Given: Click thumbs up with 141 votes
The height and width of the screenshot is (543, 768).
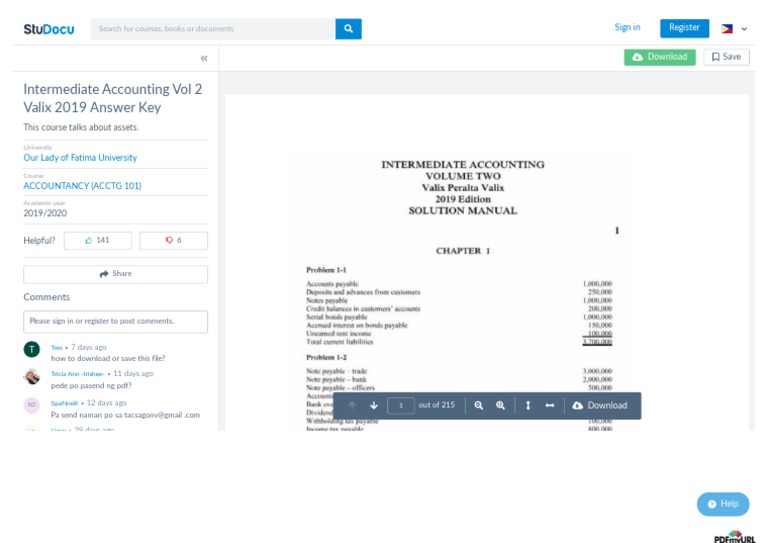Looking at the screenshot, I should [x=97, y=240].
